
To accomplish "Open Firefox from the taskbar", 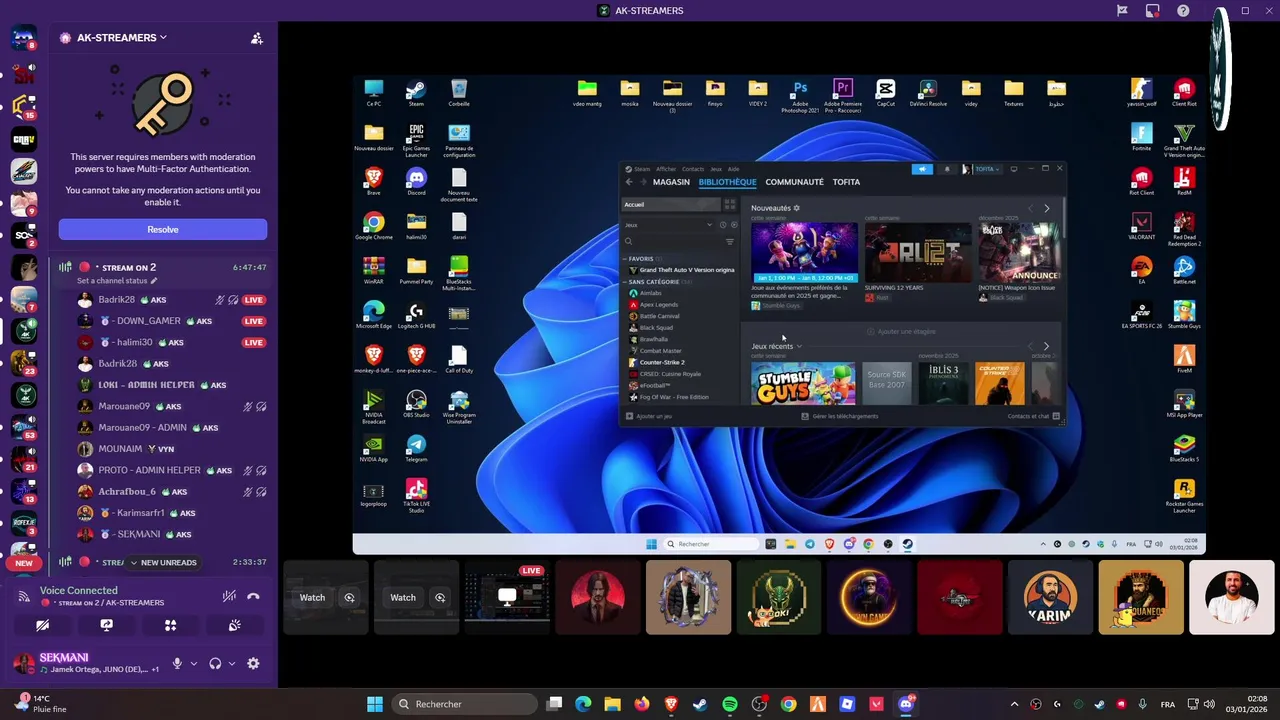I will click(x=642, y=704).
